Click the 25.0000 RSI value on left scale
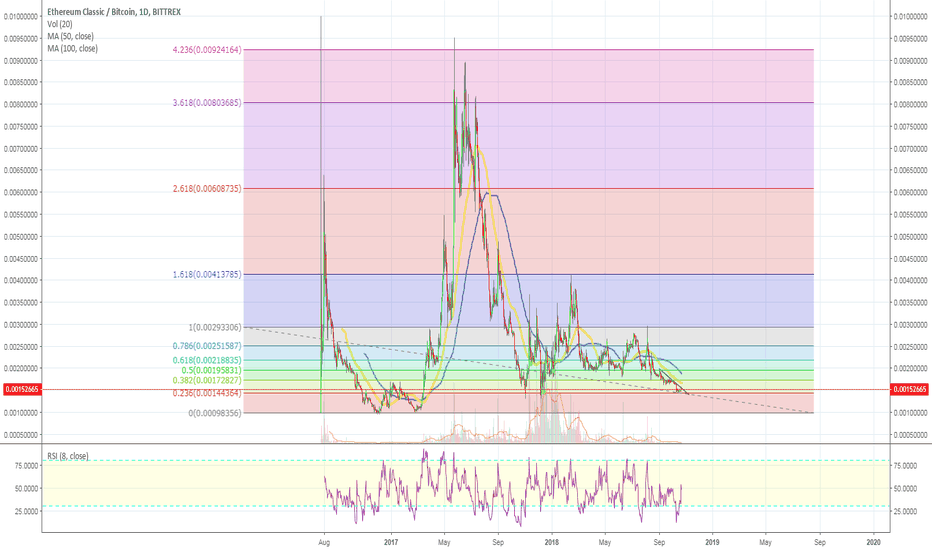 [26, 511]
